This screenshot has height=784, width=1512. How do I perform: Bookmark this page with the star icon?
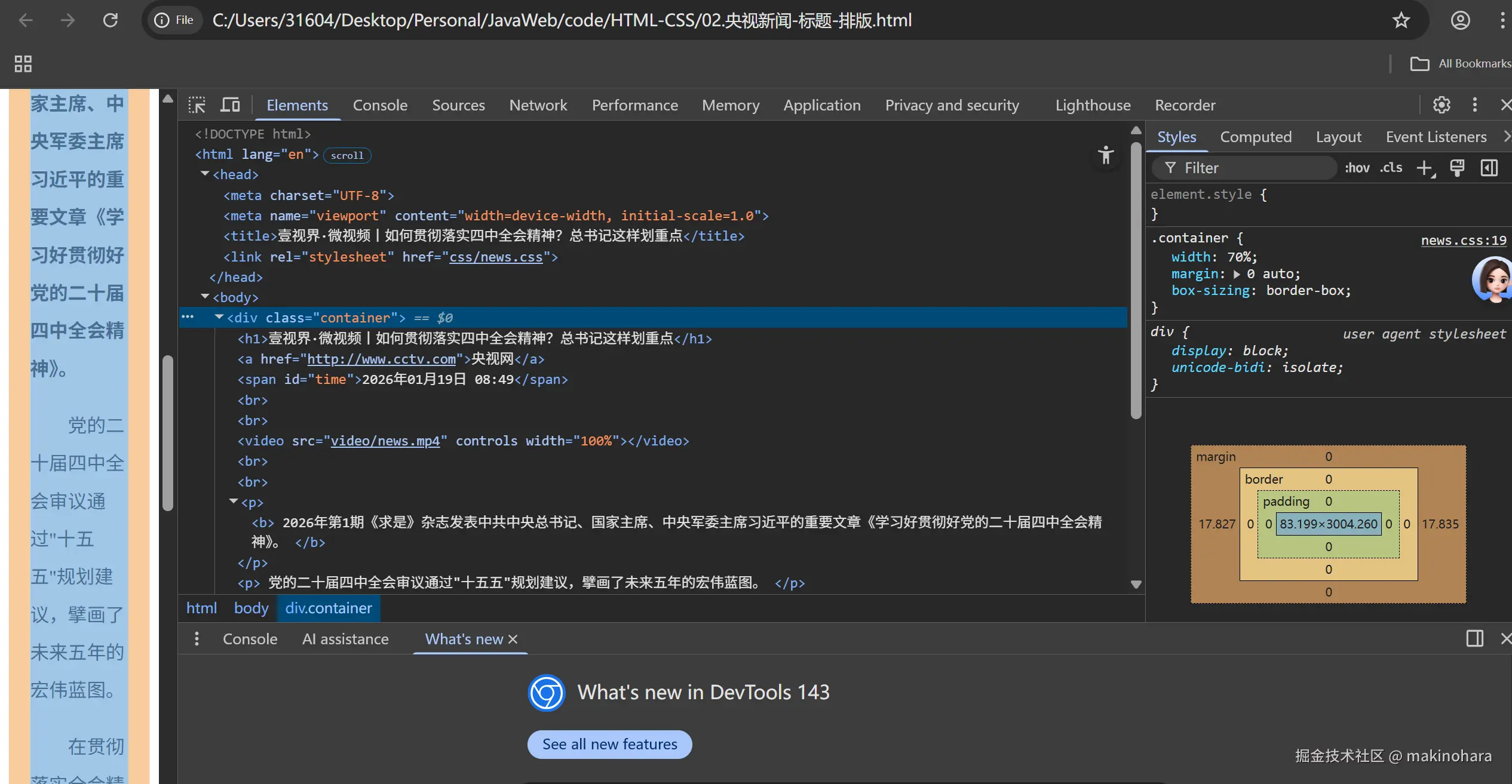click(1401, 20)
